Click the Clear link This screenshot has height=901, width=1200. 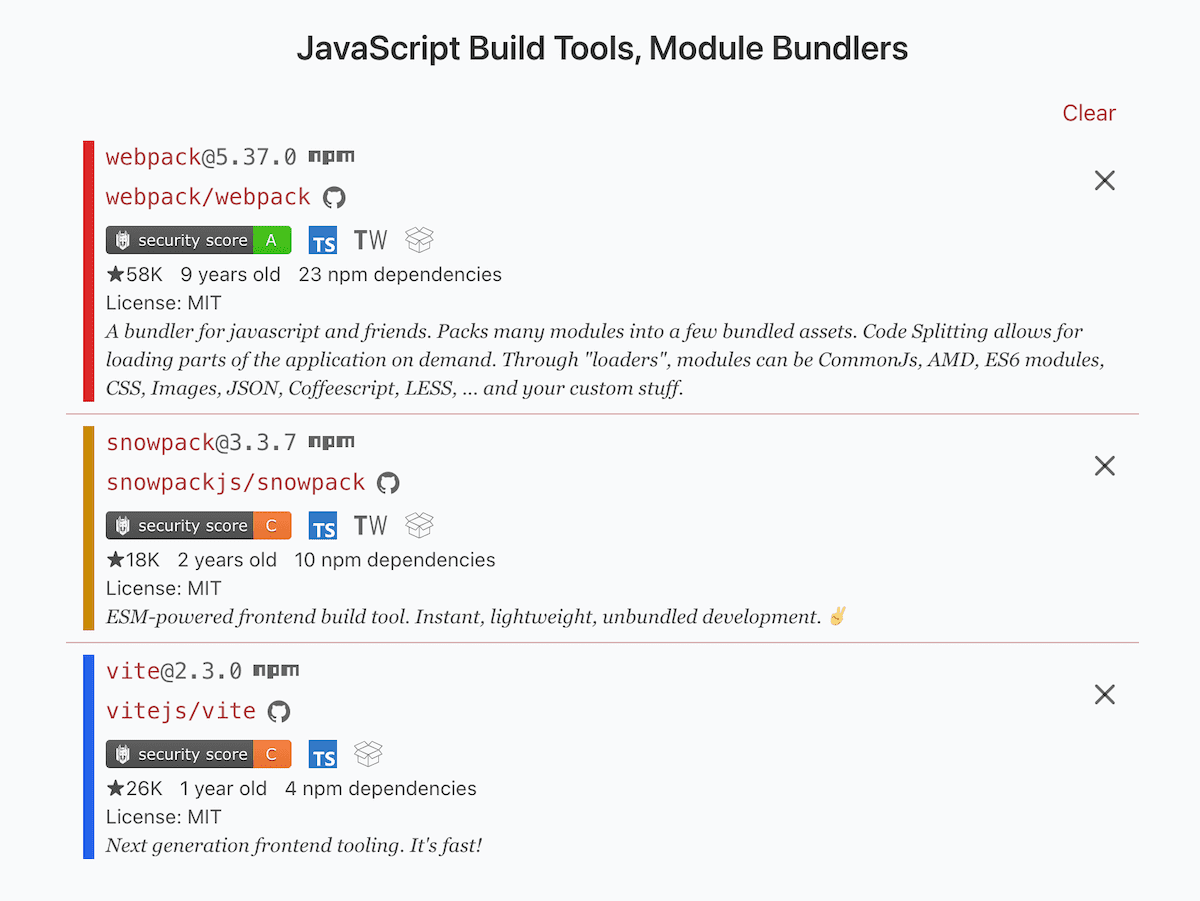point(1088,113)
